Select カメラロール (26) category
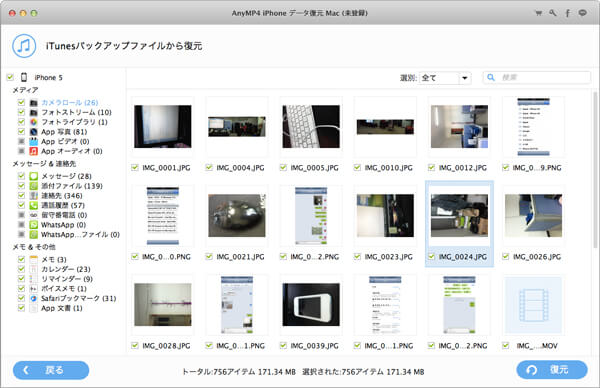 (70, 103)
